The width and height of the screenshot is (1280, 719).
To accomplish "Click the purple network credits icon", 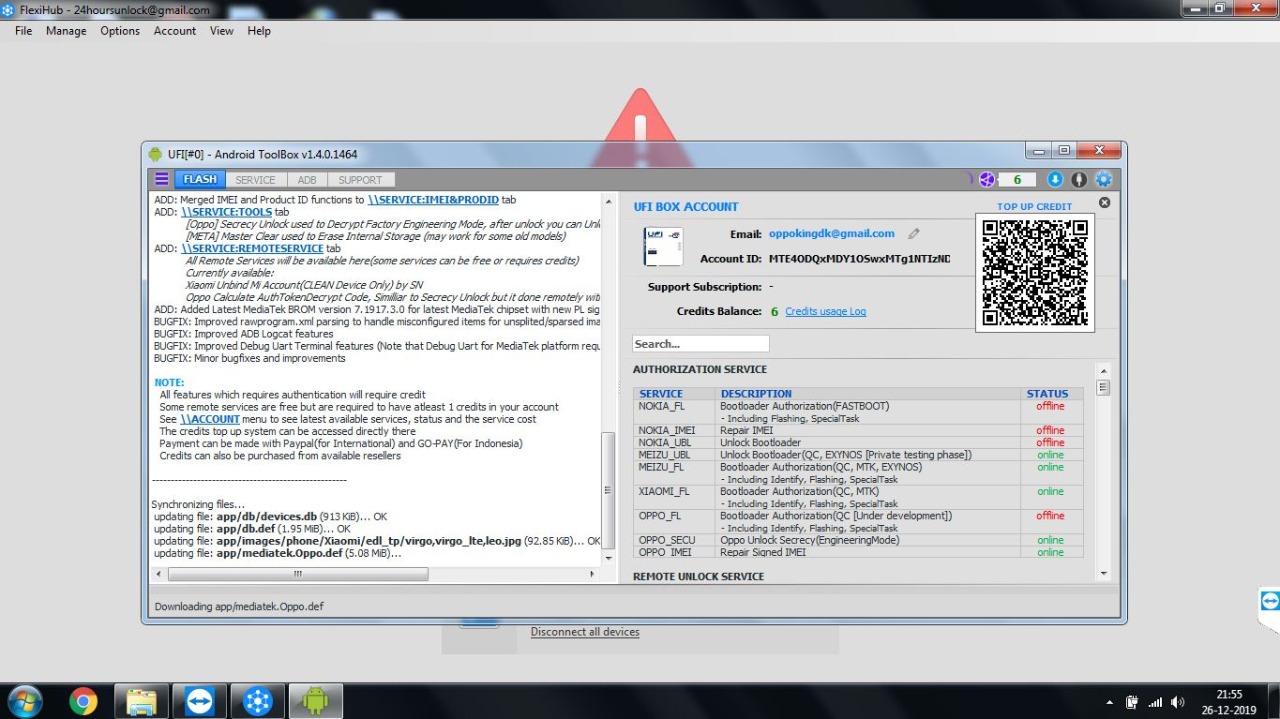I will pyautogui.click(x=987, y=179).
